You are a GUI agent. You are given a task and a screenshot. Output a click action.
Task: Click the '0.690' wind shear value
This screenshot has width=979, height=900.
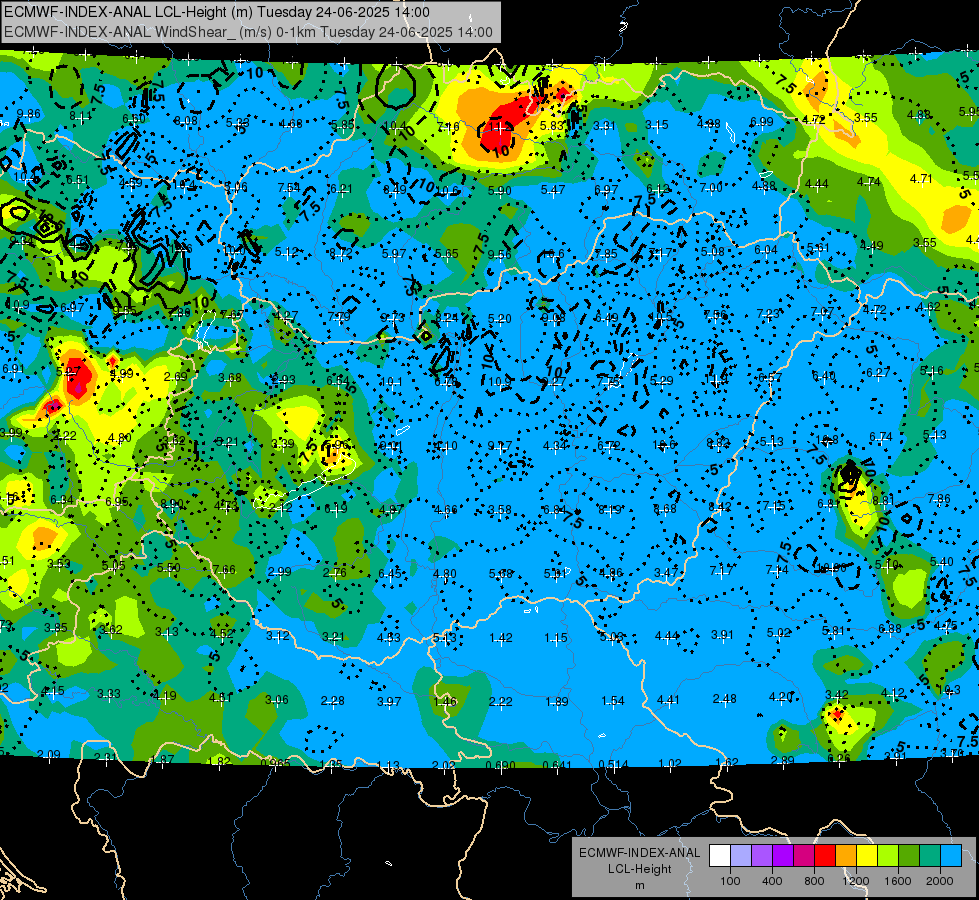click(501, 764)
